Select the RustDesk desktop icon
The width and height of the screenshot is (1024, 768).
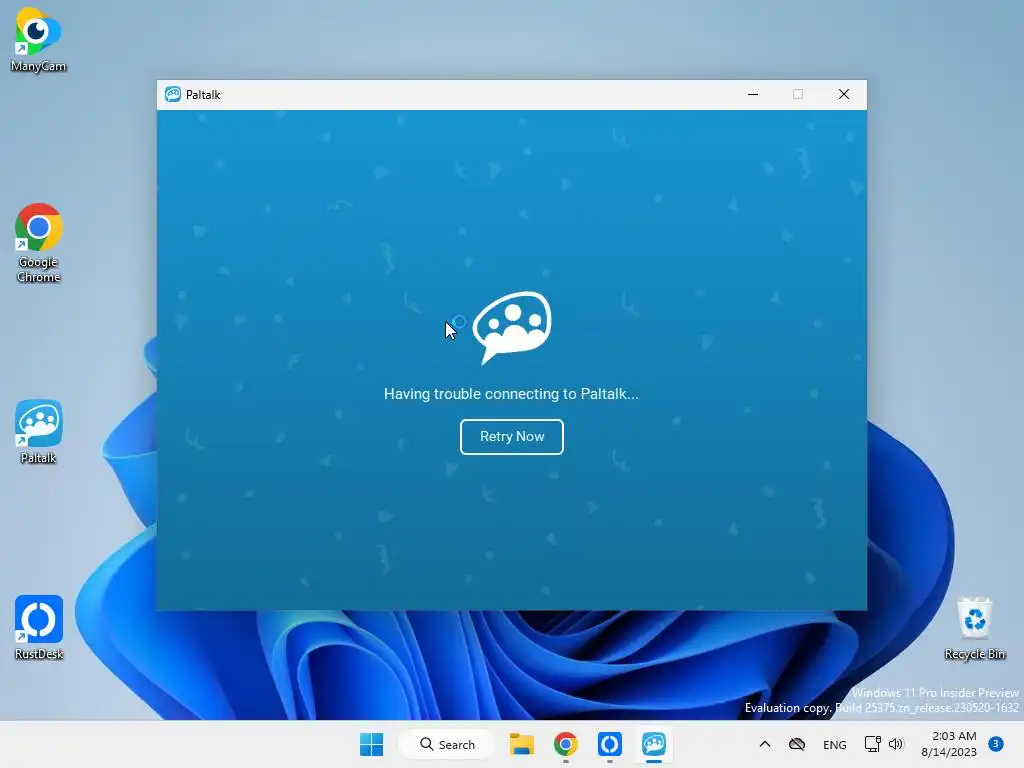click(39, 628)
